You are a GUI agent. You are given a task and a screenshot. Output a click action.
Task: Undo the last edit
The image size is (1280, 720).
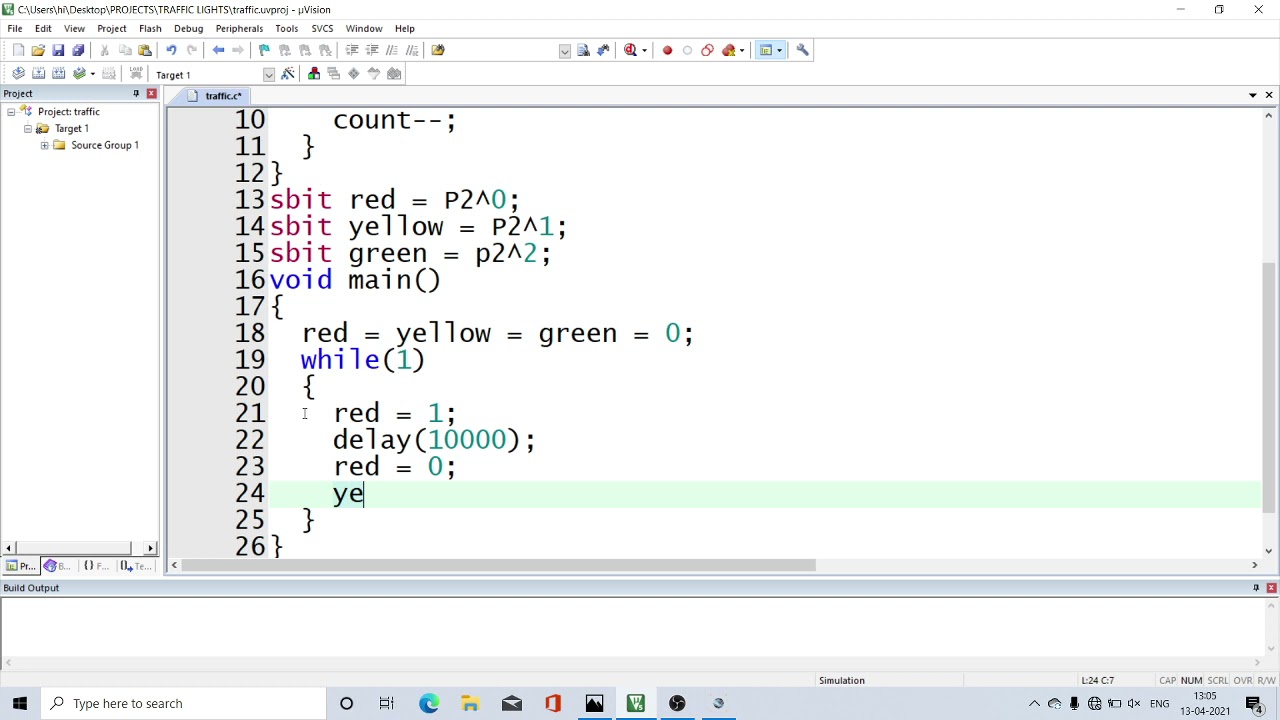[171, 50]
